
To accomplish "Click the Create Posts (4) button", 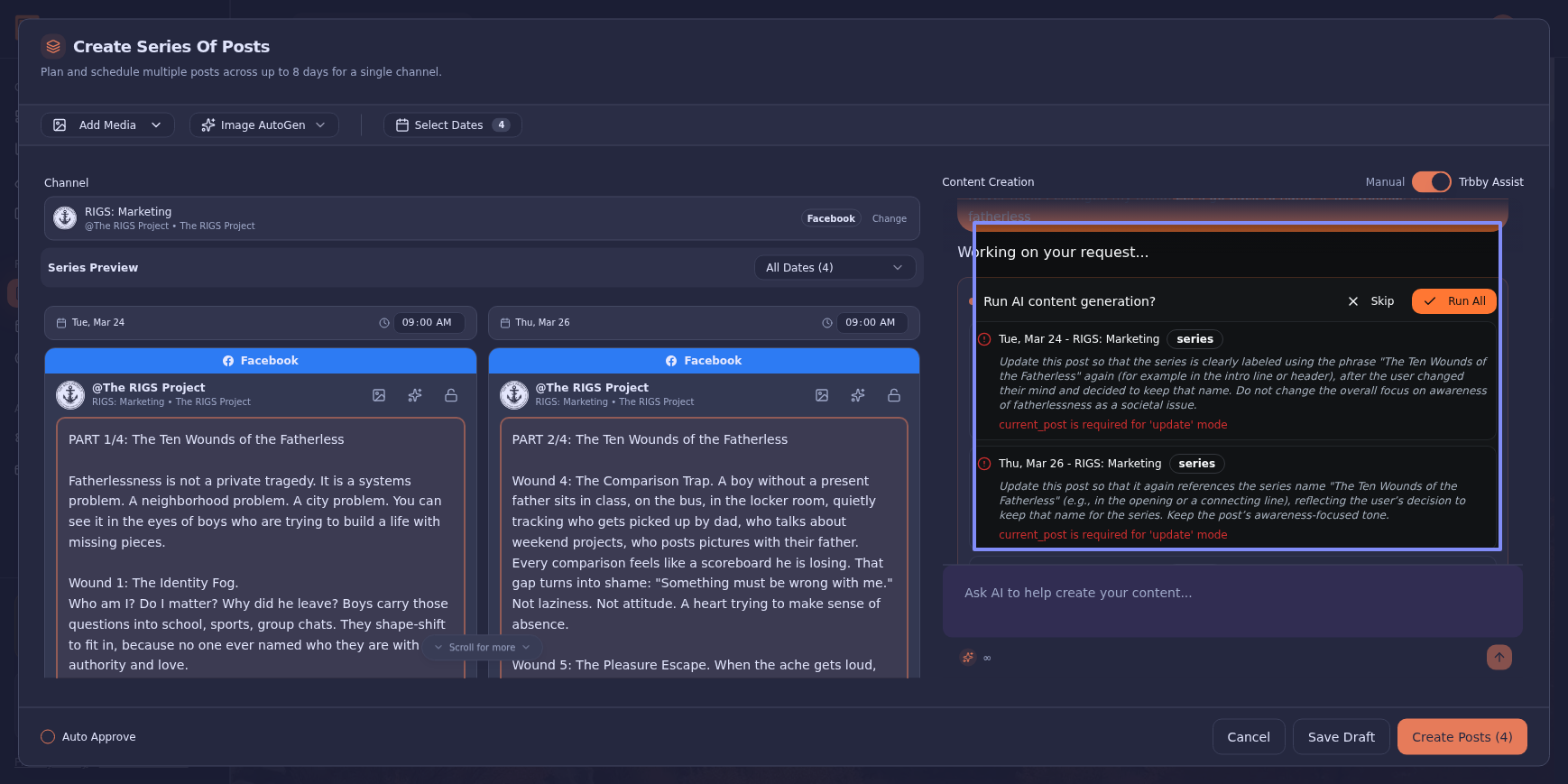I will click(x=1462, y=737).
